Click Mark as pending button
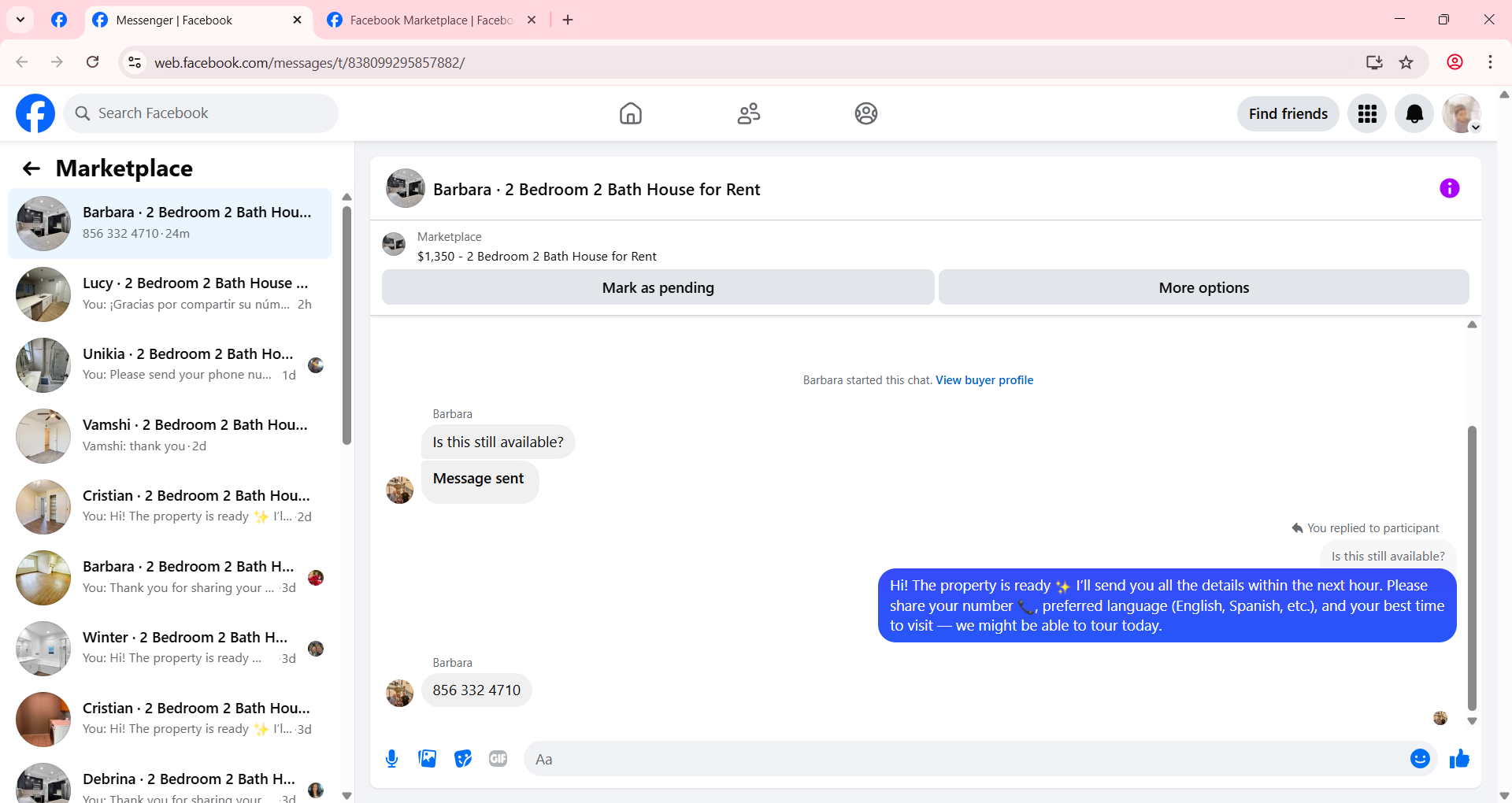Screen dimensions: 1512x803 (x=658, y=287)
